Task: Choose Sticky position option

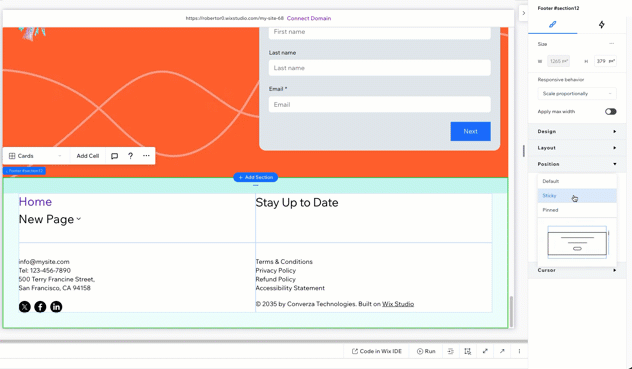Action: coord(577,196)
